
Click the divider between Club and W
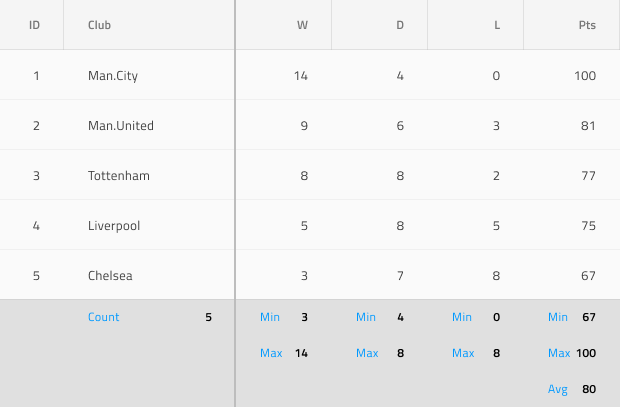click(235, 203)
